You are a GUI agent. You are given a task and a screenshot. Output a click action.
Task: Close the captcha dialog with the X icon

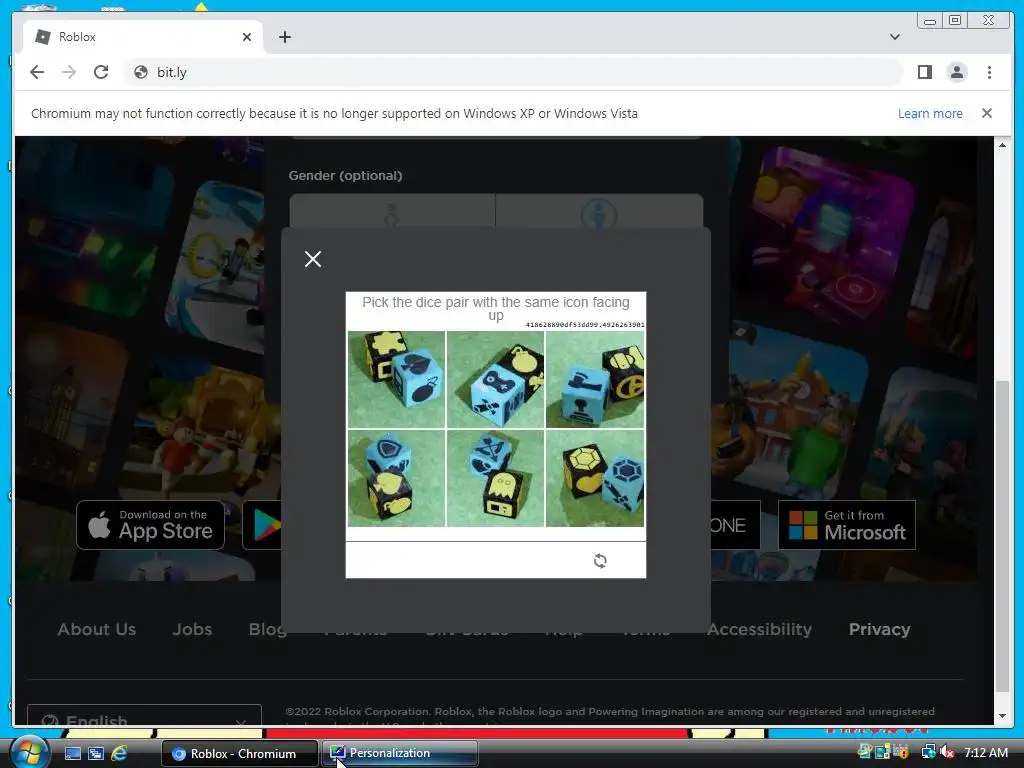[x=313, y=259]
